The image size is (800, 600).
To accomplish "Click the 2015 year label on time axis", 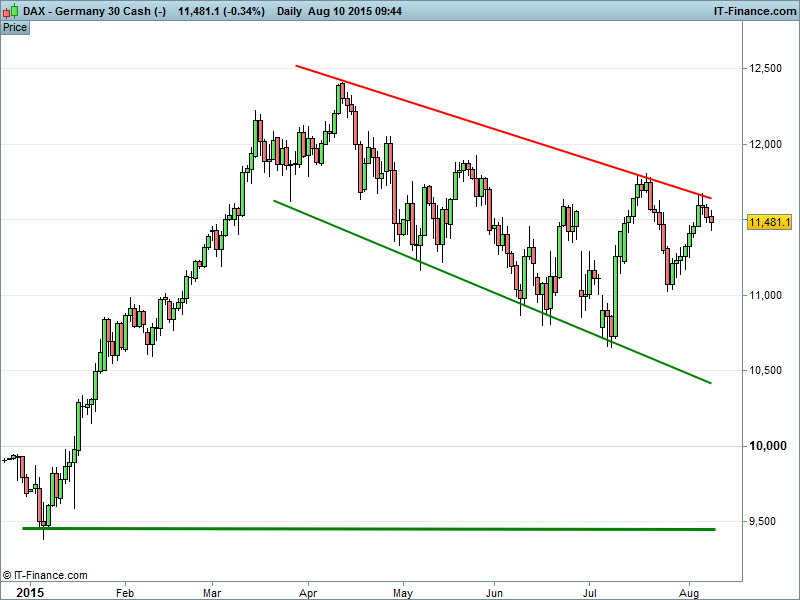I will (18, 592).
